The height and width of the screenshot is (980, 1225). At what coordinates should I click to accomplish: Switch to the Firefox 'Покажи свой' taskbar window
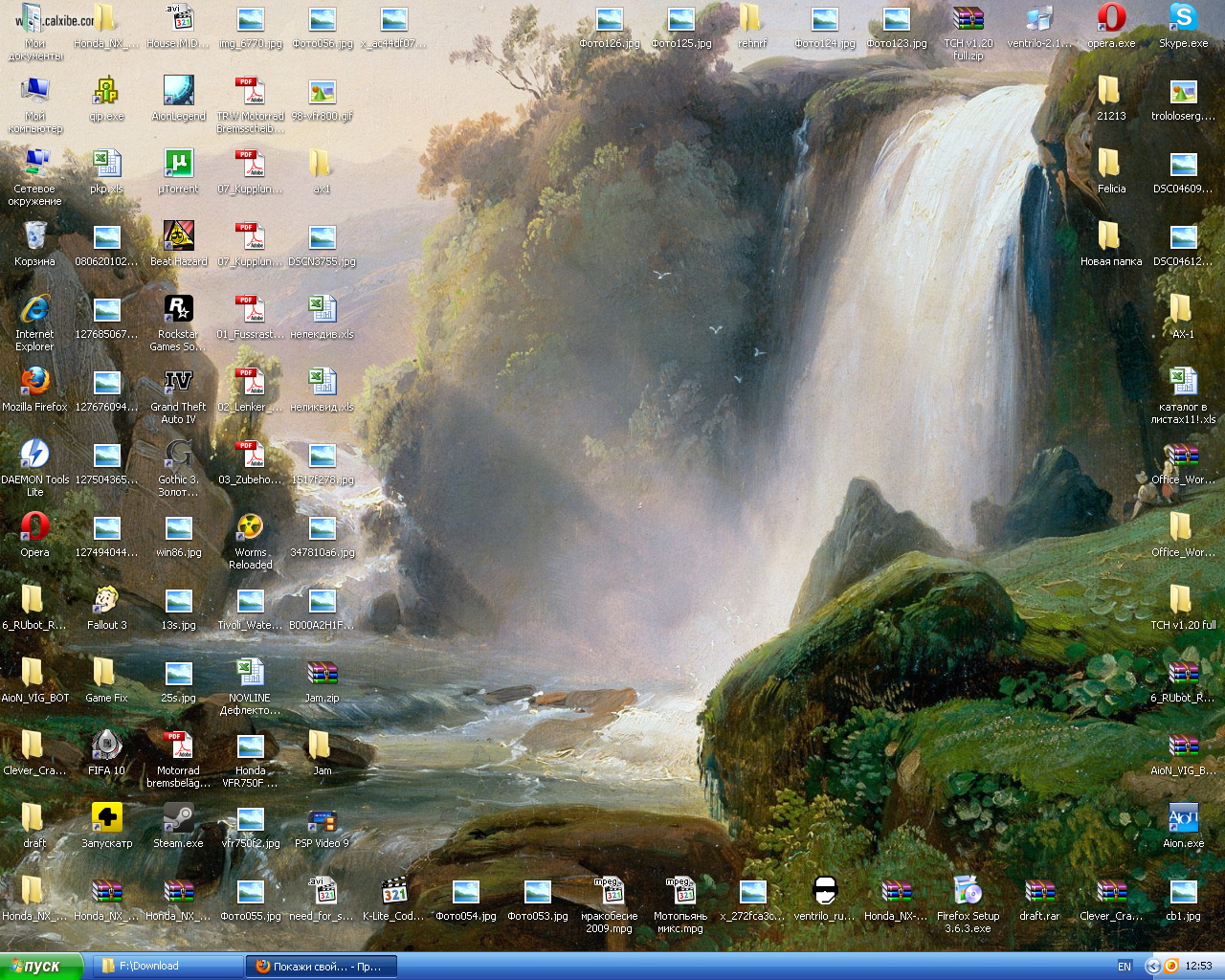322,967
